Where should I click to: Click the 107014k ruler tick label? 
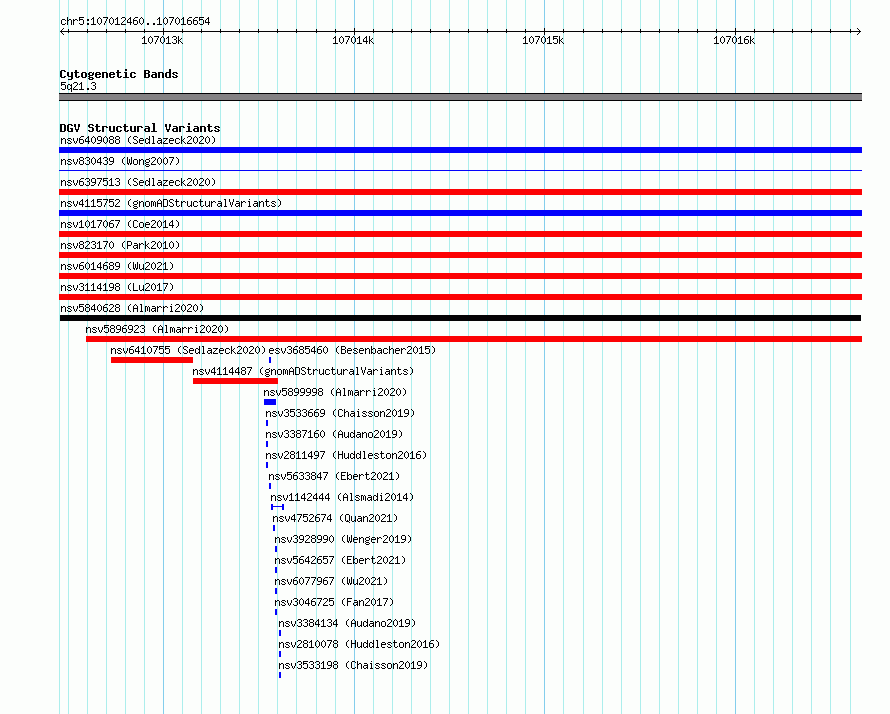(x=353, y=40)
